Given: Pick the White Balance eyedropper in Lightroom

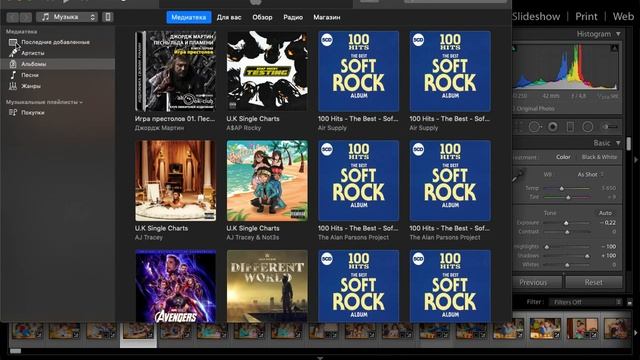Looking at the screenshot, I should coord(518,176).
